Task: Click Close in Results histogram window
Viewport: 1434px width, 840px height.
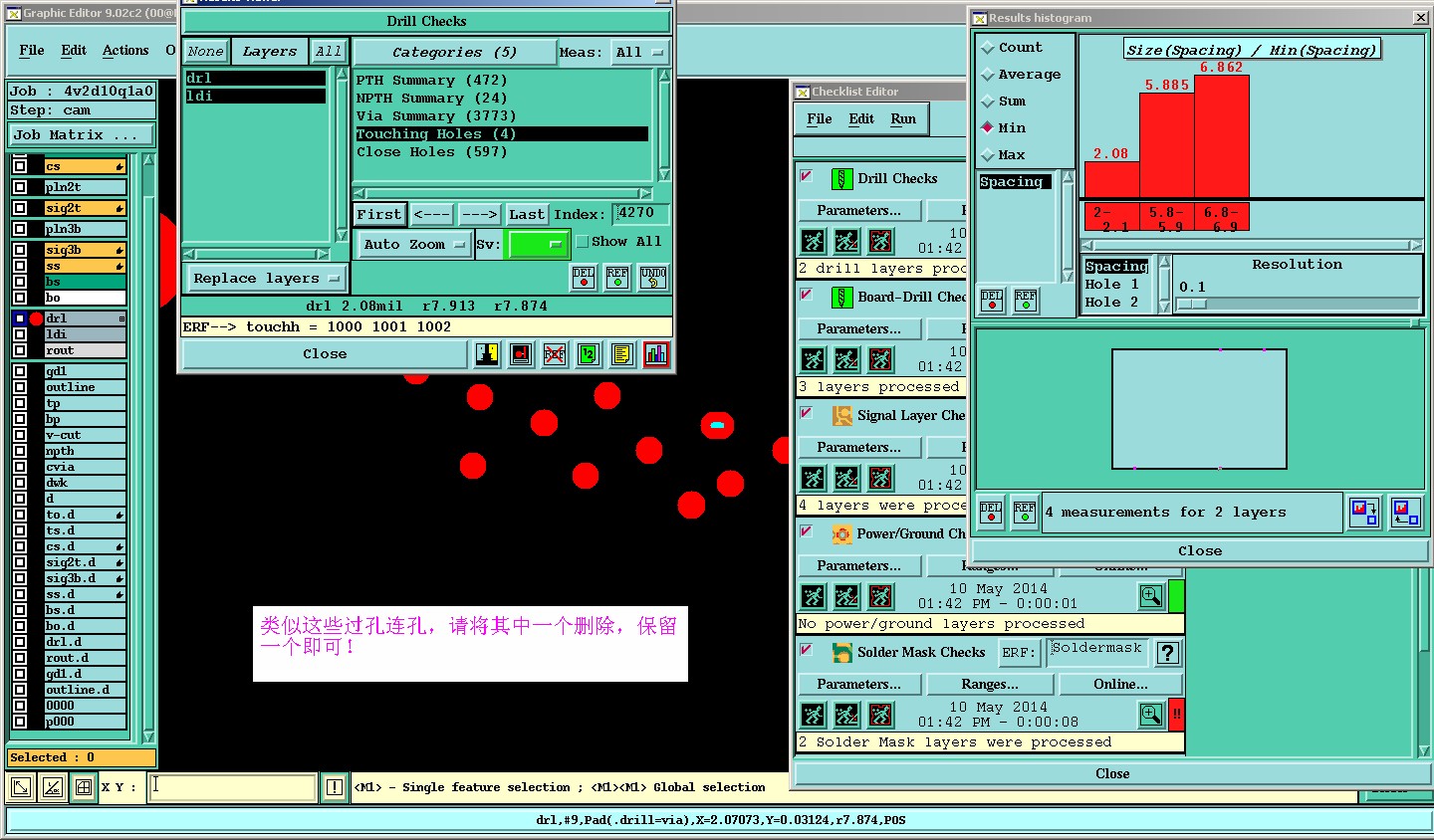Action: [x=1200, y=550]
